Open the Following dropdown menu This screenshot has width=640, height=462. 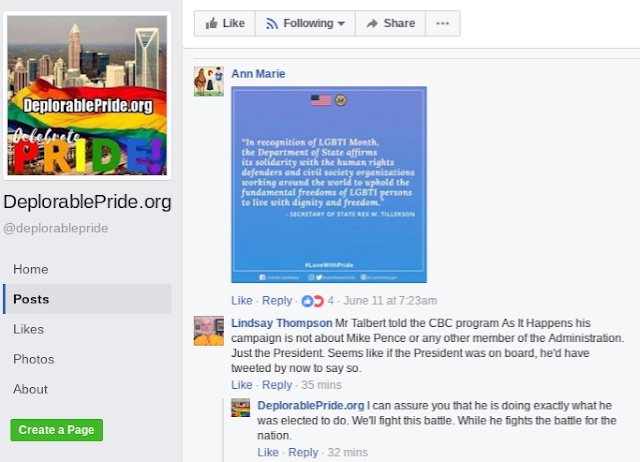[x=305, y=23]
